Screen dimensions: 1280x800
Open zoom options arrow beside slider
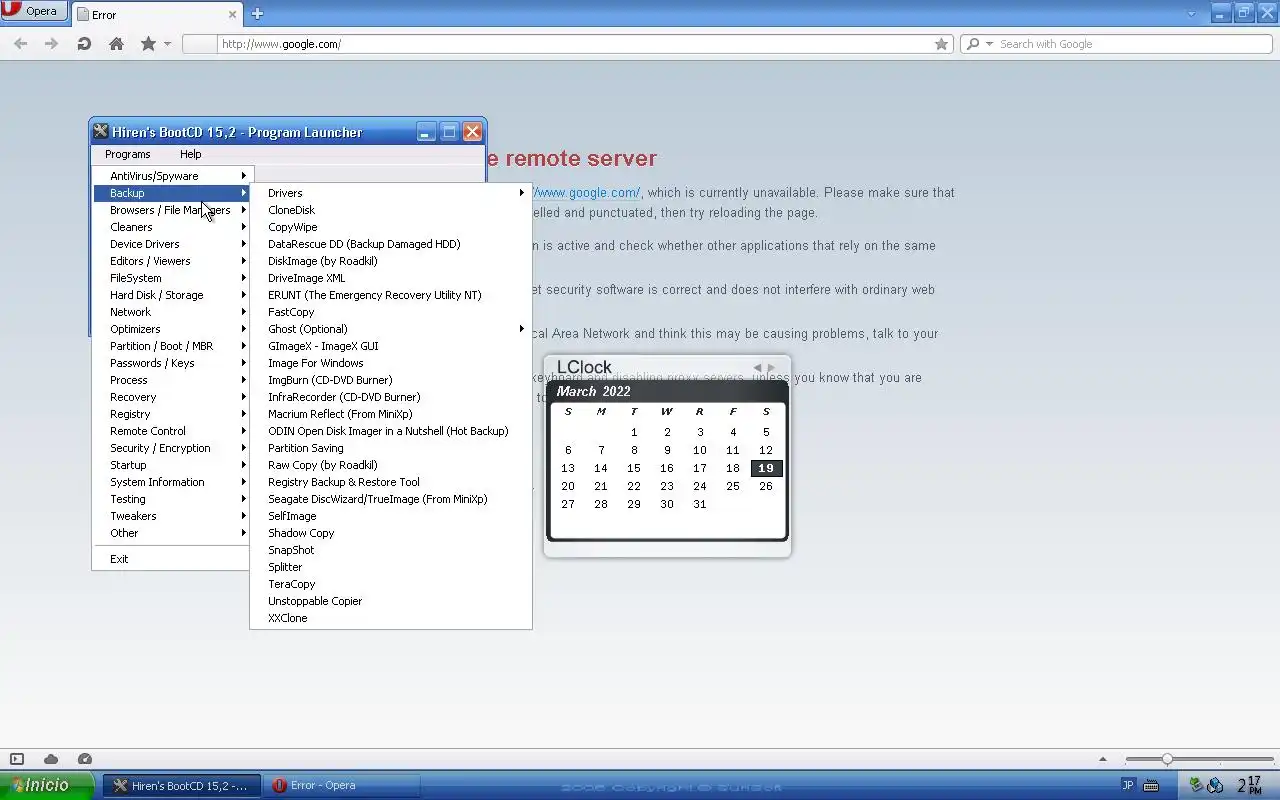(1103, 759)
